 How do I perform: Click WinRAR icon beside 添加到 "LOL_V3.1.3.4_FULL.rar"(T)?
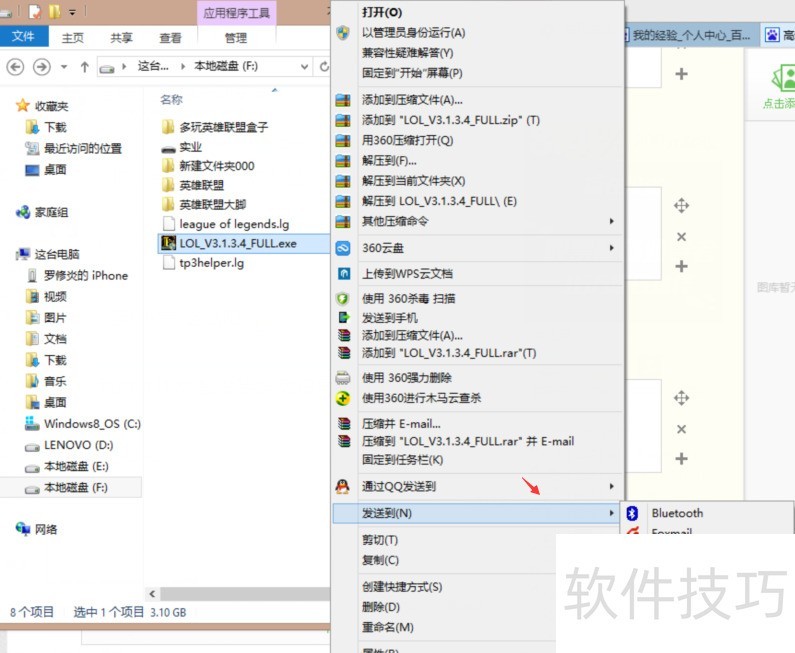click(344, 353)
